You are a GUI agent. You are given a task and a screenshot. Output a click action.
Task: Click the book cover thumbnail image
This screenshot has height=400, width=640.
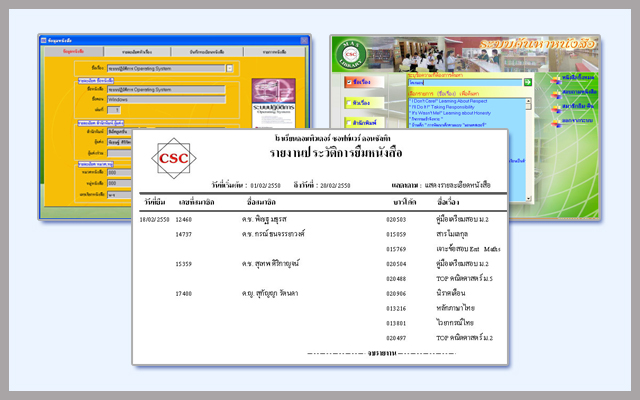[x=273, y=103]
